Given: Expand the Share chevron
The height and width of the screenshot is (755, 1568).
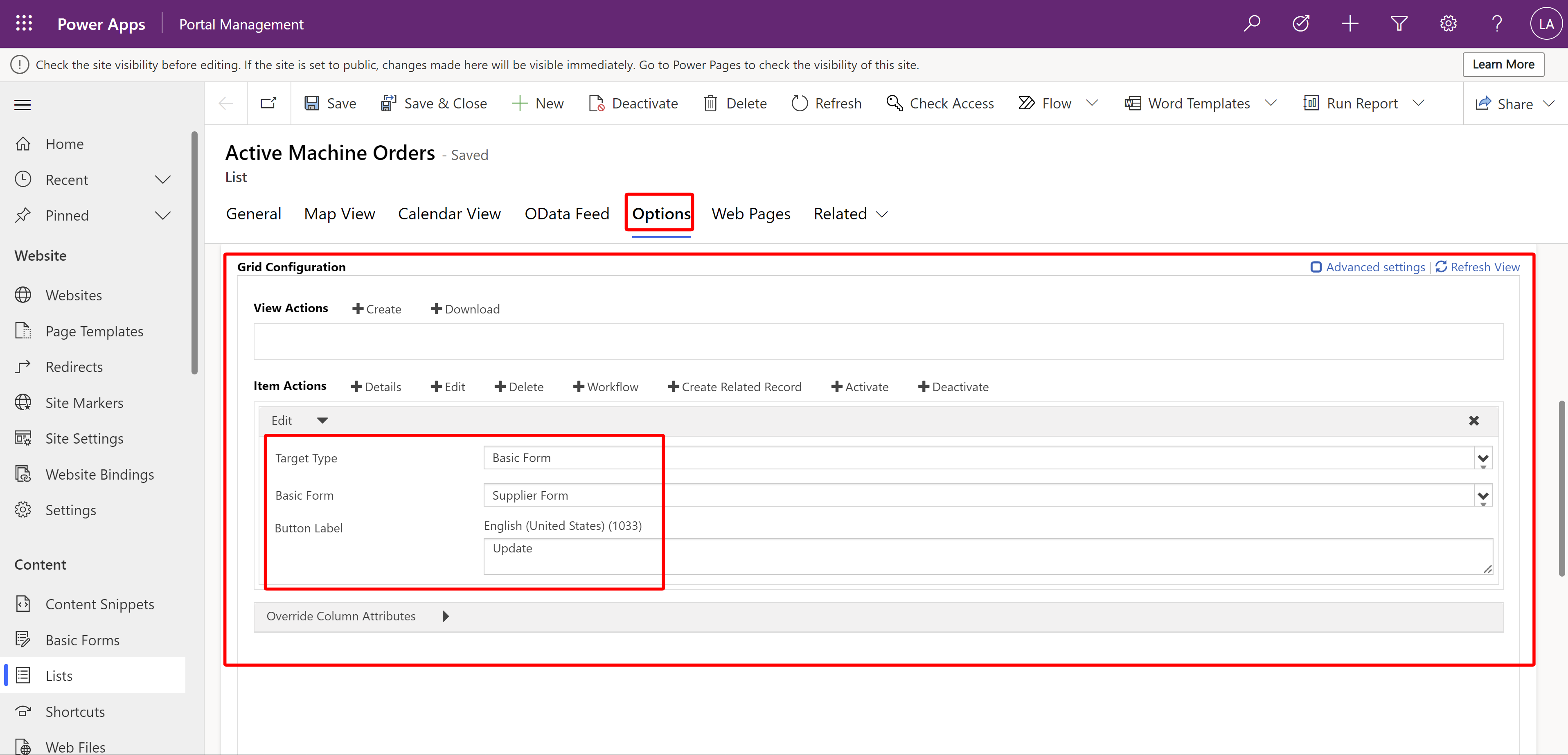Looking at the screenshot, I should (x=1549, y=104).
